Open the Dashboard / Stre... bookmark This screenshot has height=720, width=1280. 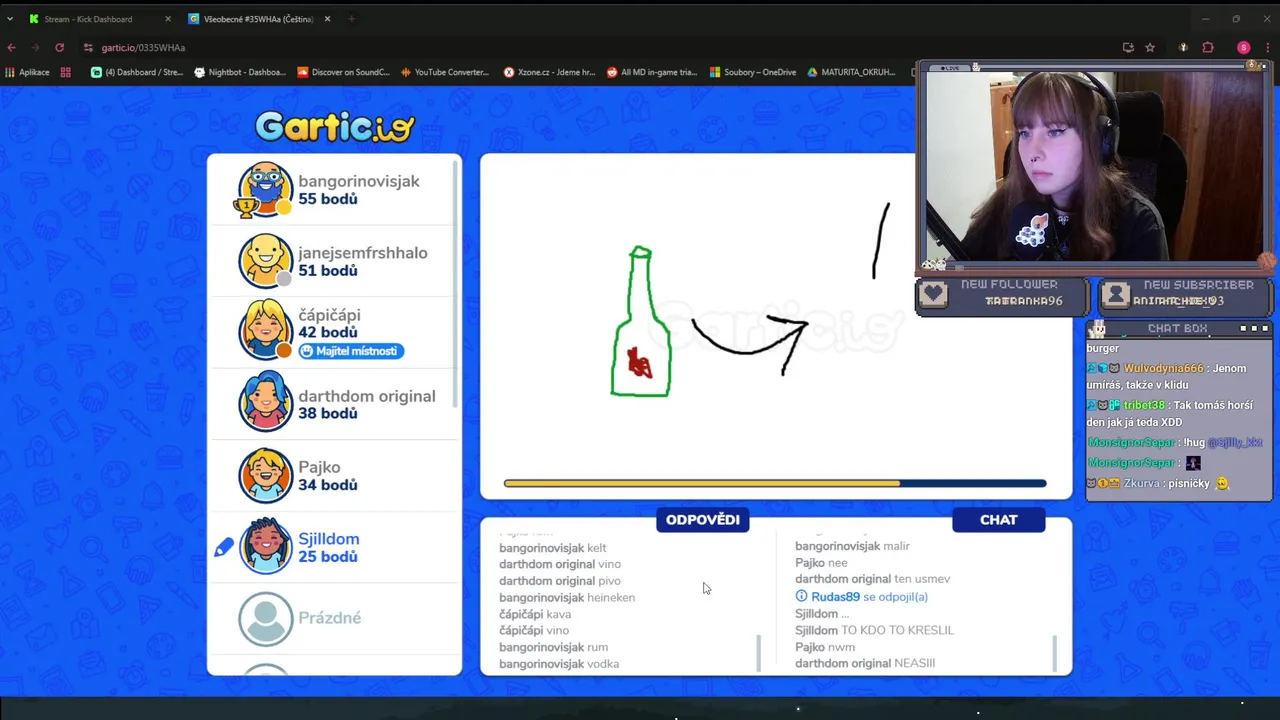click(136, 72)
